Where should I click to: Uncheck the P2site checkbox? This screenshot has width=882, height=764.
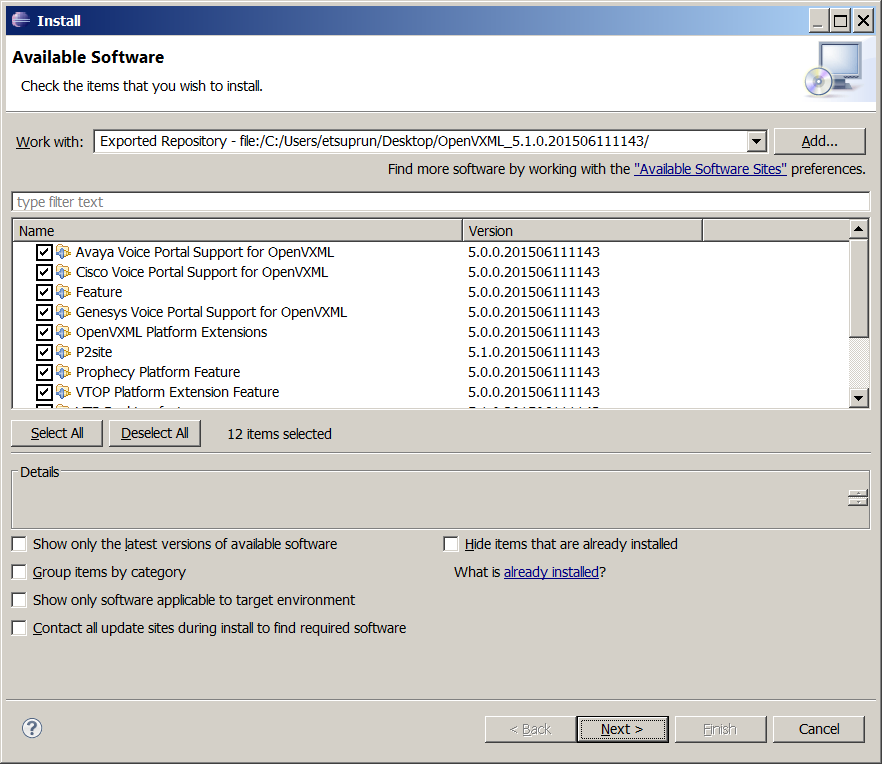44,352
